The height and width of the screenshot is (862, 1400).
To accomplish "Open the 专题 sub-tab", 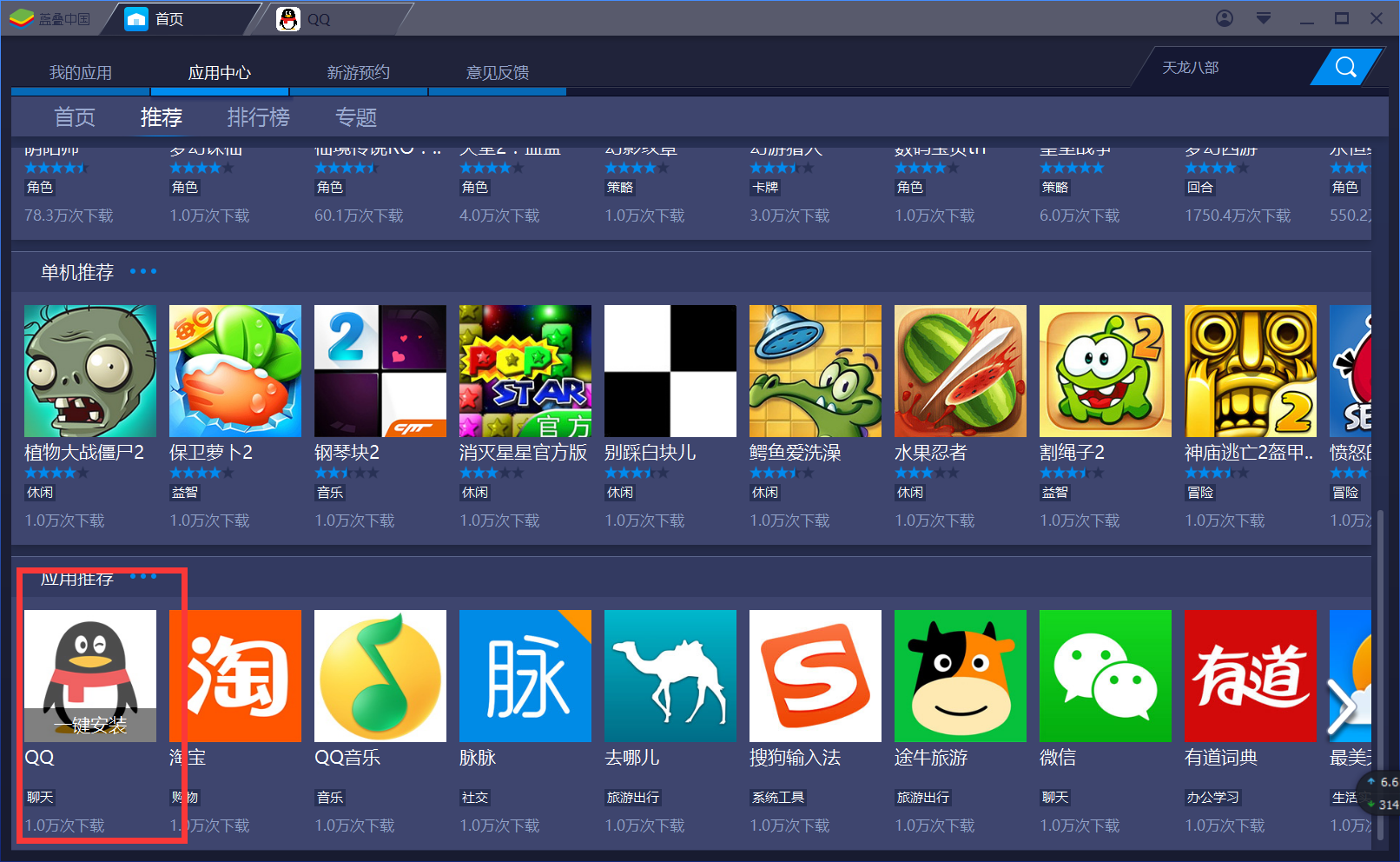I will pos(356,117).
